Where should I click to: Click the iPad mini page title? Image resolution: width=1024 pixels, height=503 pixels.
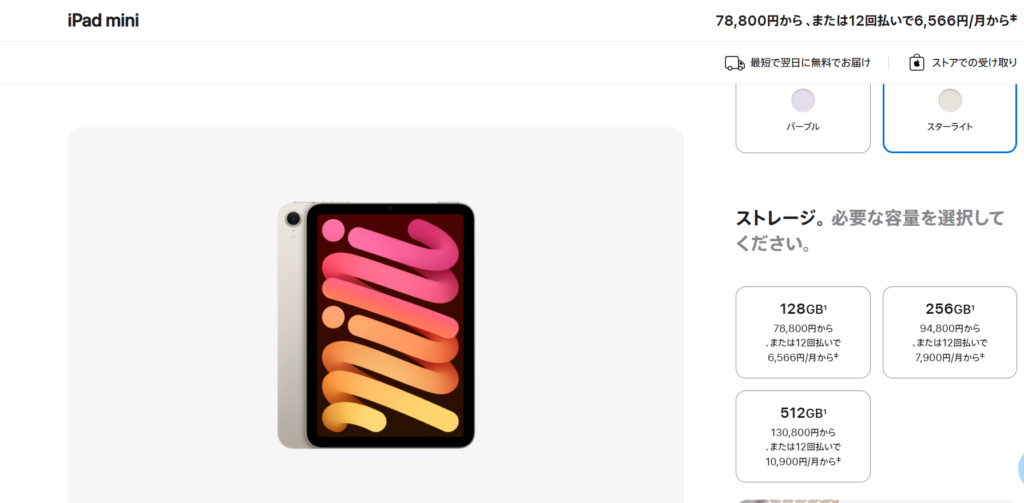pos(103,20)
